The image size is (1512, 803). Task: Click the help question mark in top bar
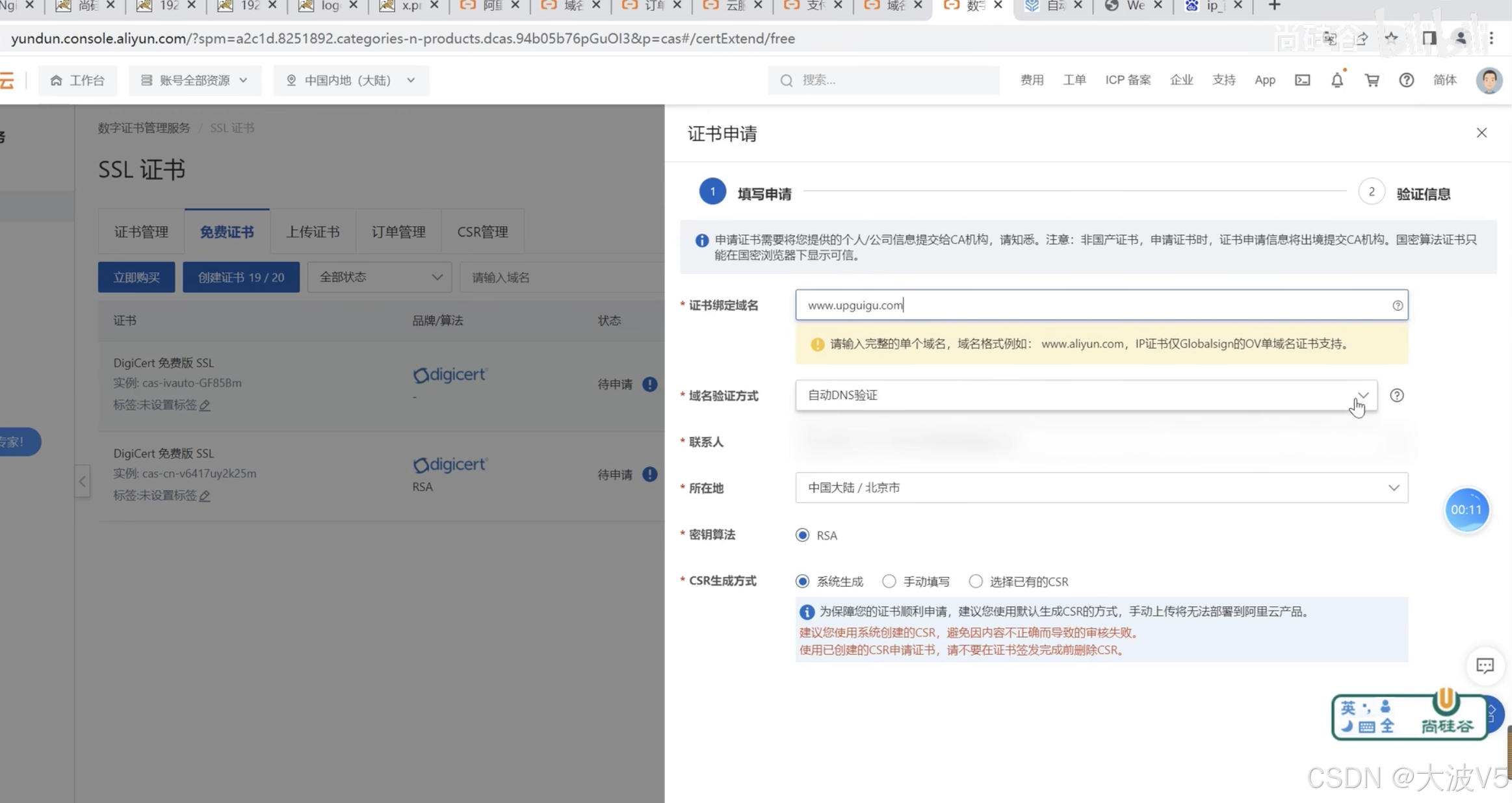point(1406,80)
